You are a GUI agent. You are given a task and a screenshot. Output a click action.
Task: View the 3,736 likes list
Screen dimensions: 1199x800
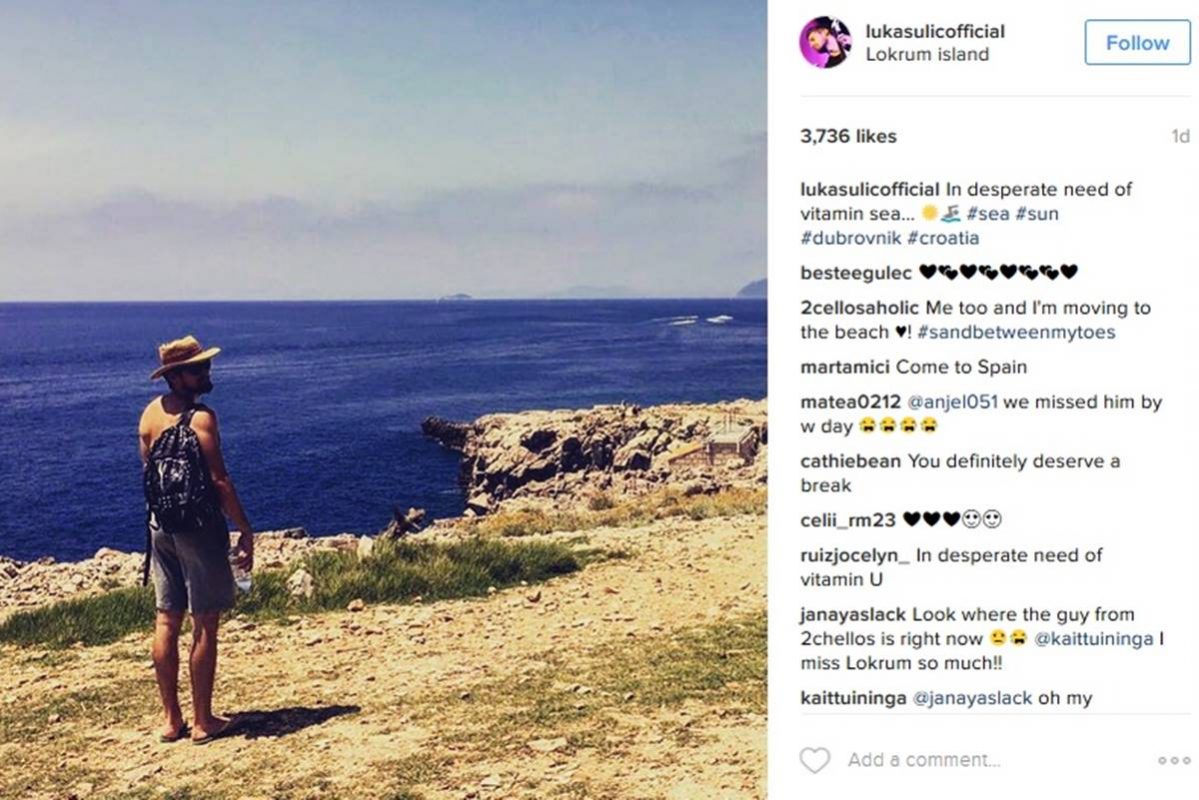tap(848, 136)
